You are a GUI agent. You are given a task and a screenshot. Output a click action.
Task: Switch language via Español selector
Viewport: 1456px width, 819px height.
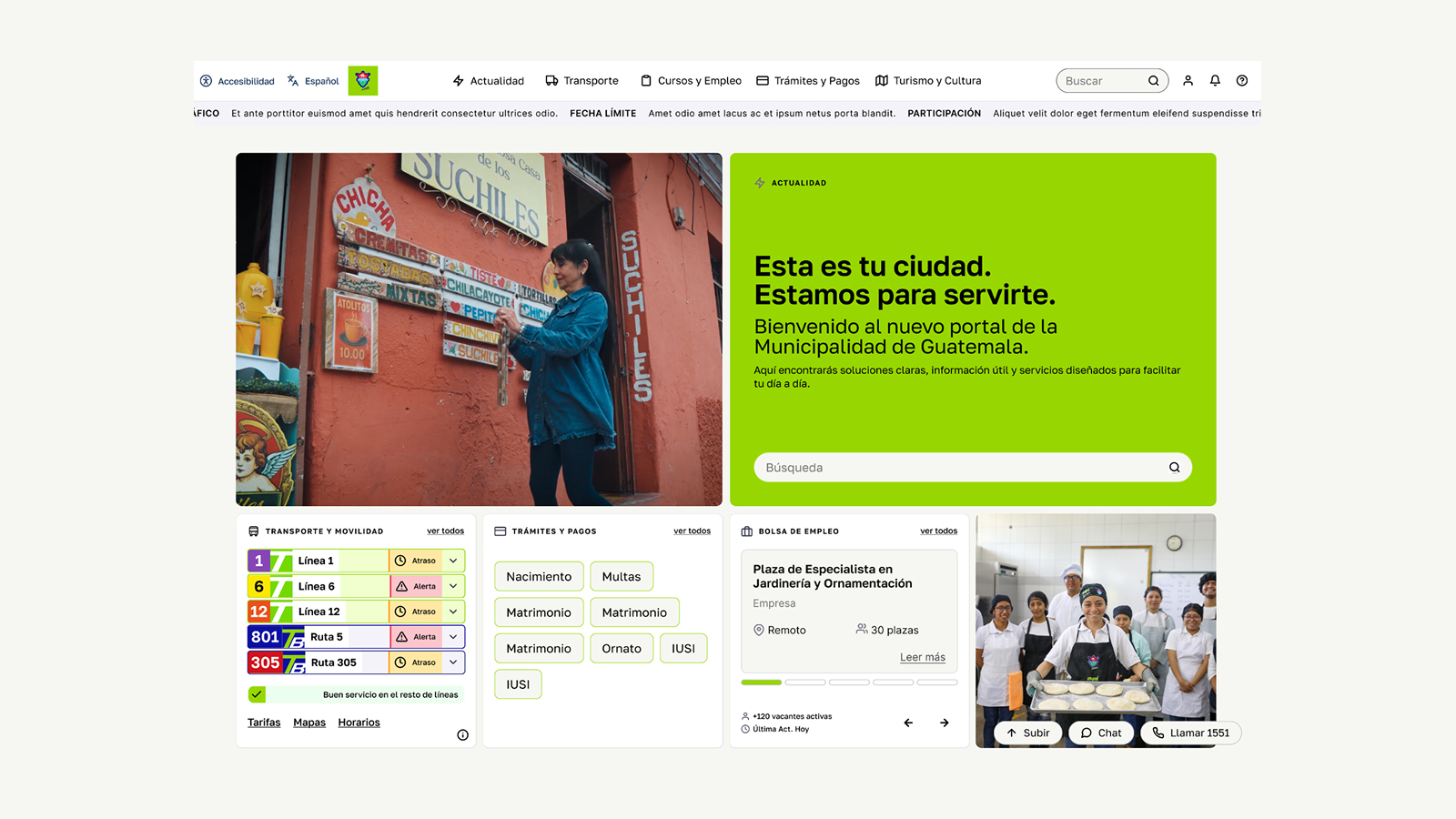point(313,81)
